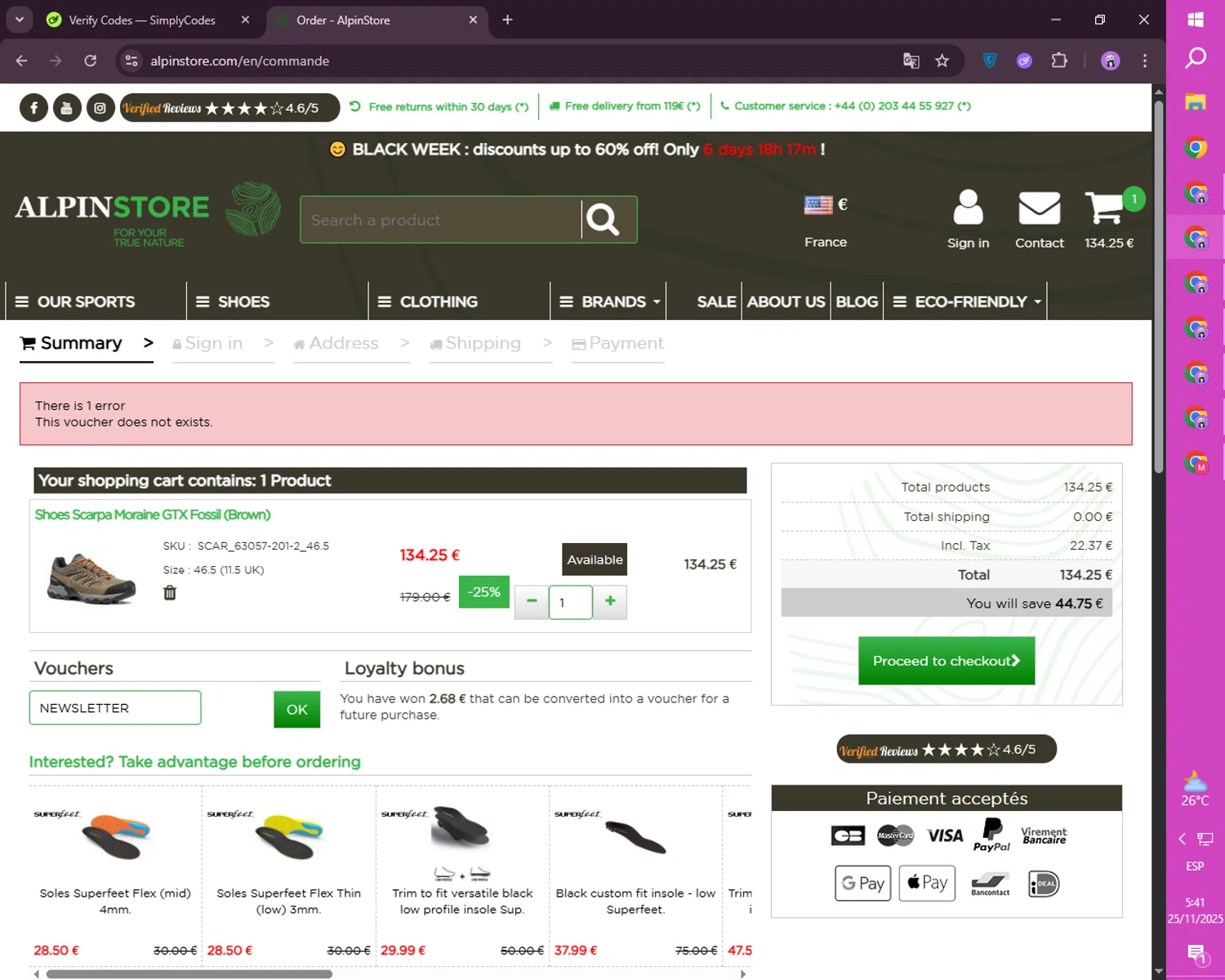Click the translate page icon
Viewport: 1225px width, 980px height.
coord(911,60)
